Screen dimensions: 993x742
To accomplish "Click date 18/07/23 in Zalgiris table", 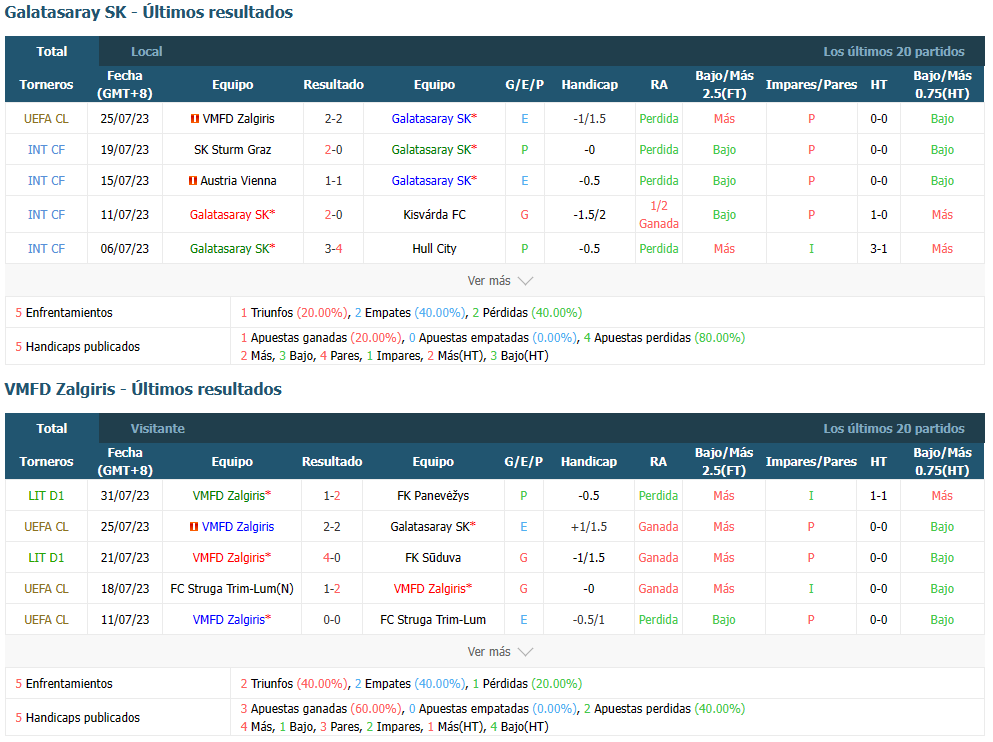I will coord(125,589).
